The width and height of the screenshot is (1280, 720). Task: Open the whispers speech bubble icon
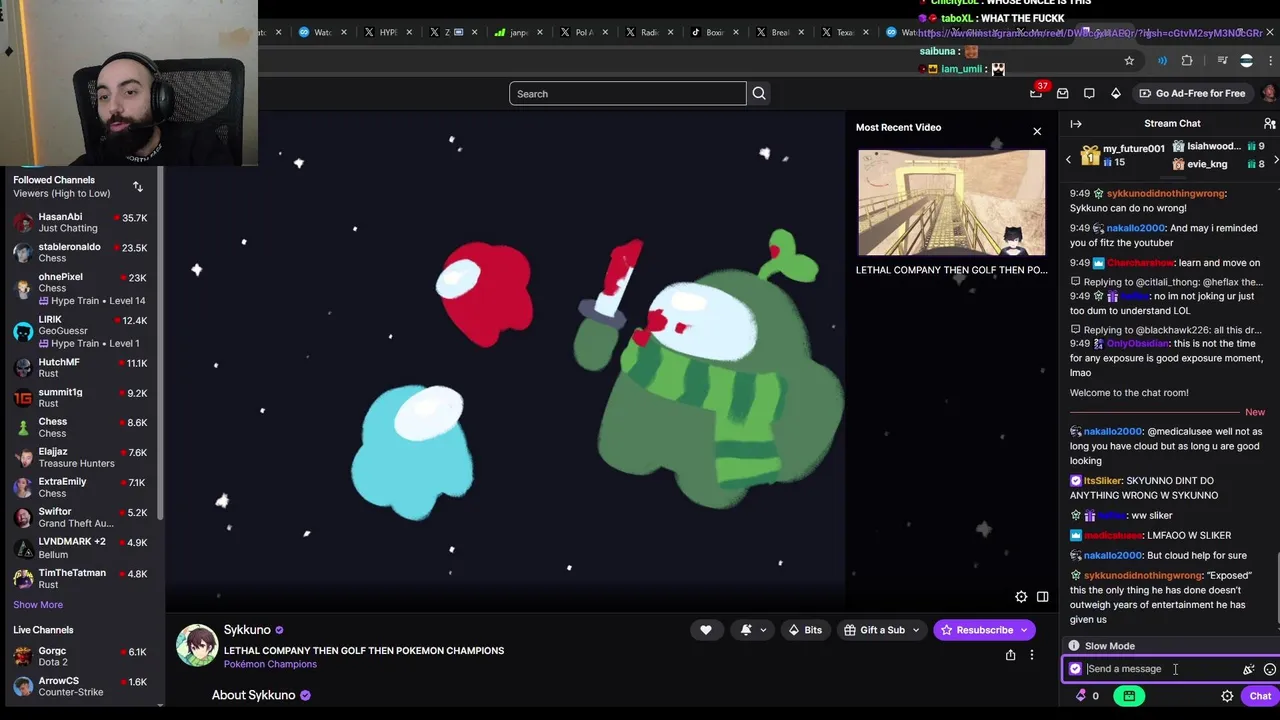tap(1089, 93)
